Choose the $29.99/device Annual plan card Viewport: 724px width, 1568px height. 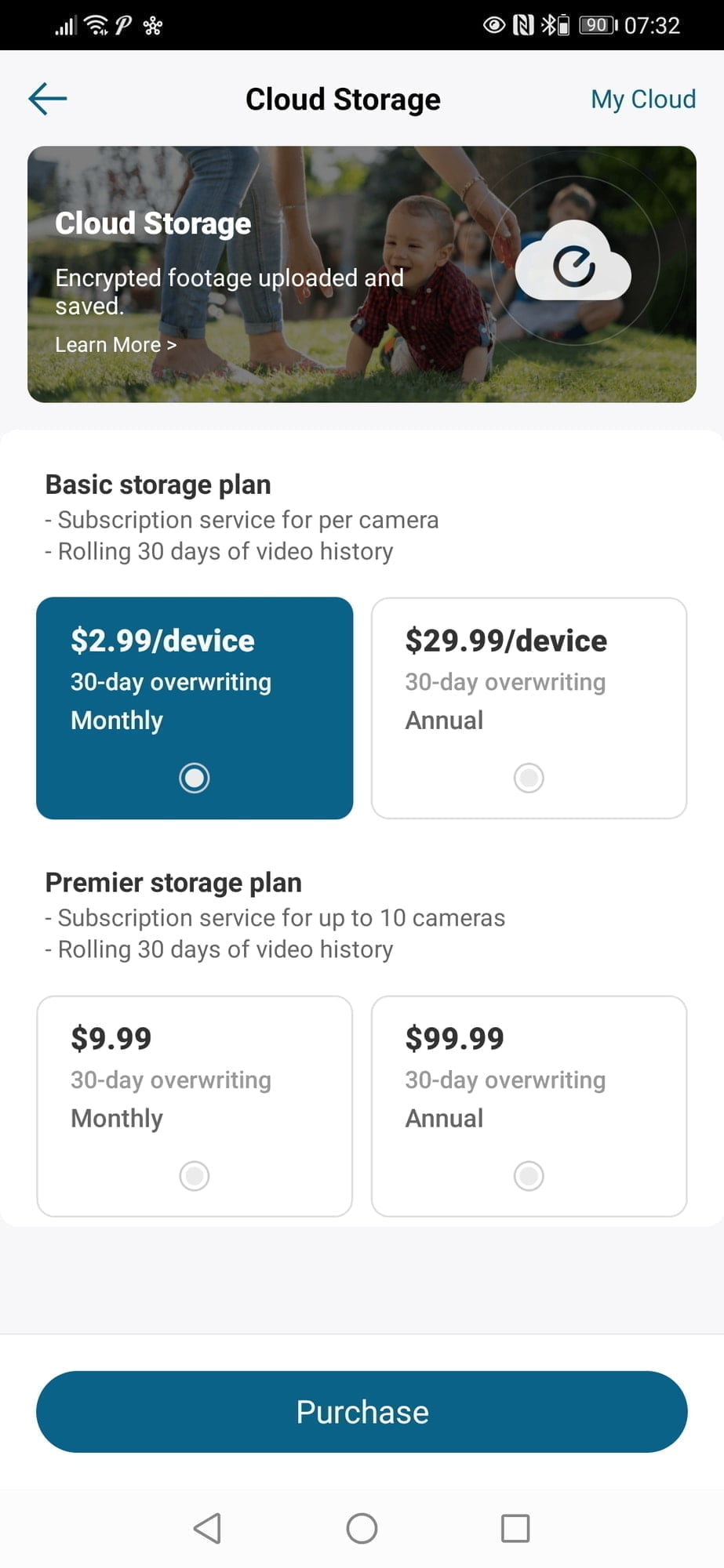click(x=529, y=690)
